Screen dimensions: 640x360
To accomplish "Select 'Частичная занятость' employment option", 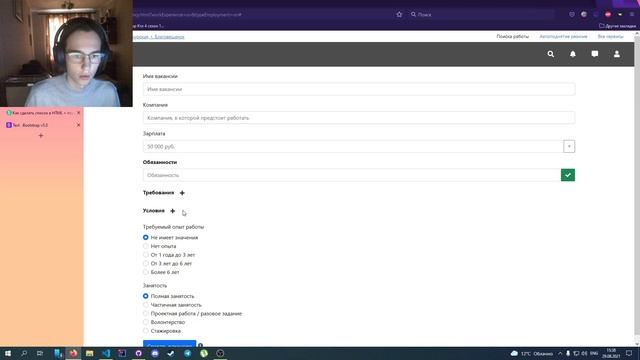I will (x=146, y=305).
